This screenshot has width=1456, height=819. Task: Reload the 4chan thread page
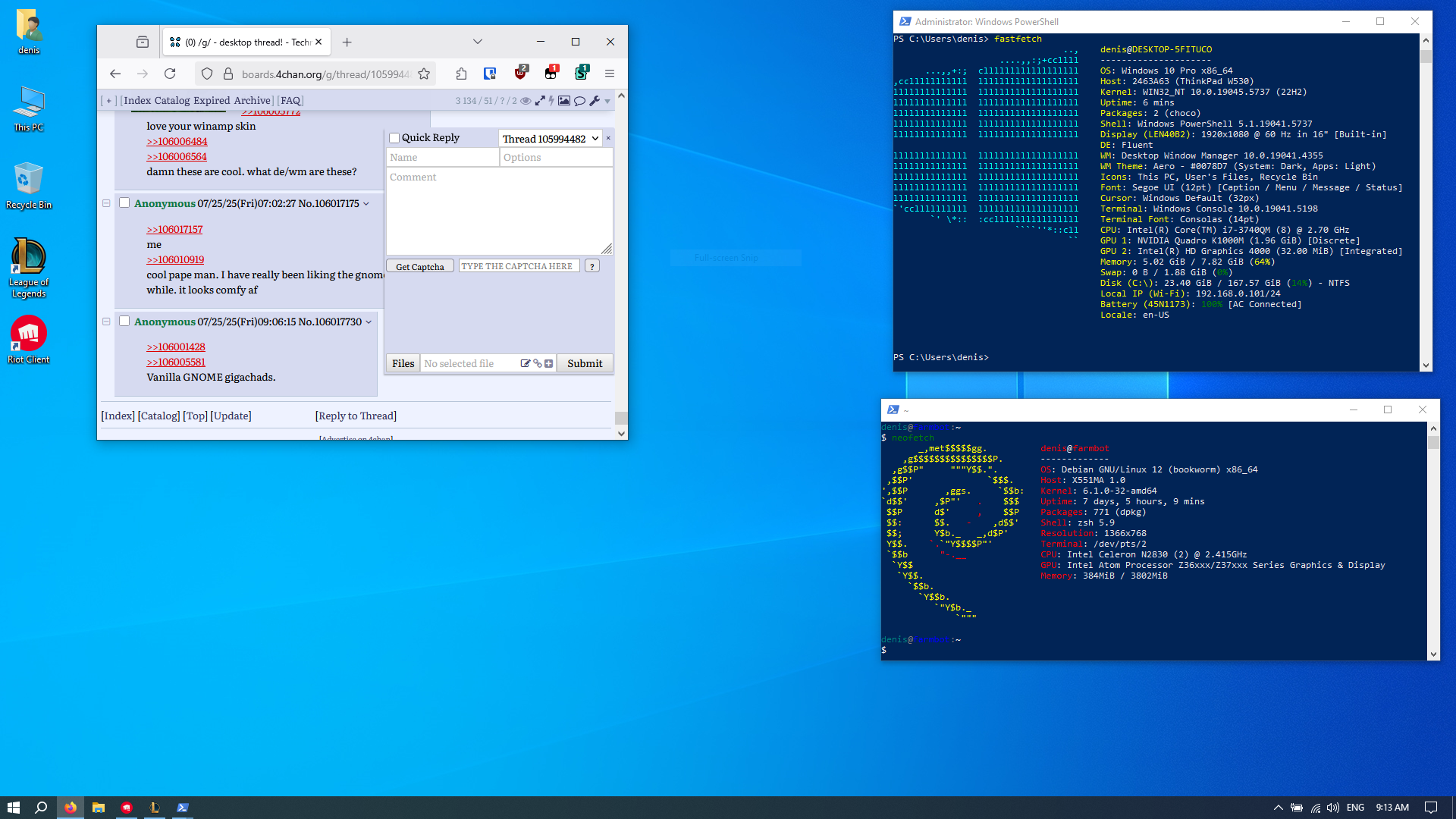(170, 74)
